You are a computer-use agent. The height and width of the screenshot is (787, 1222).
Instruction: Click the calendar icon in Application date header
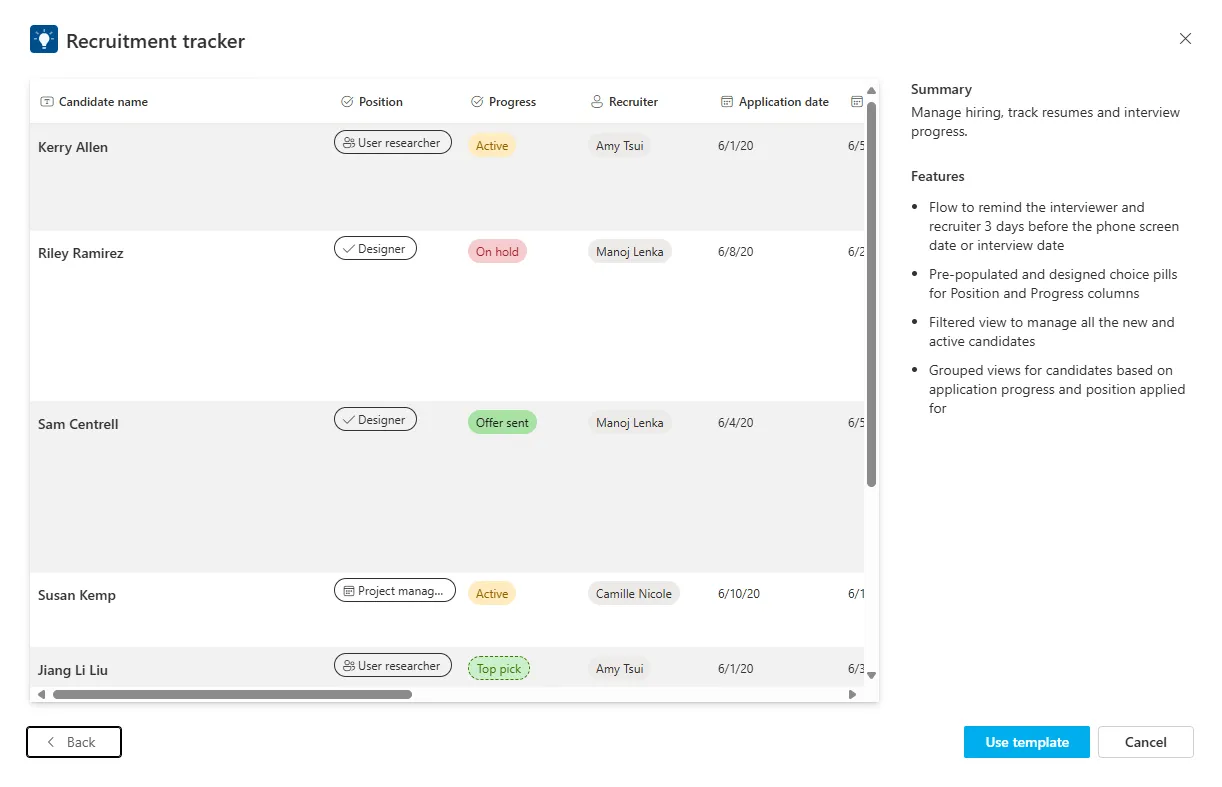[725, 101]
